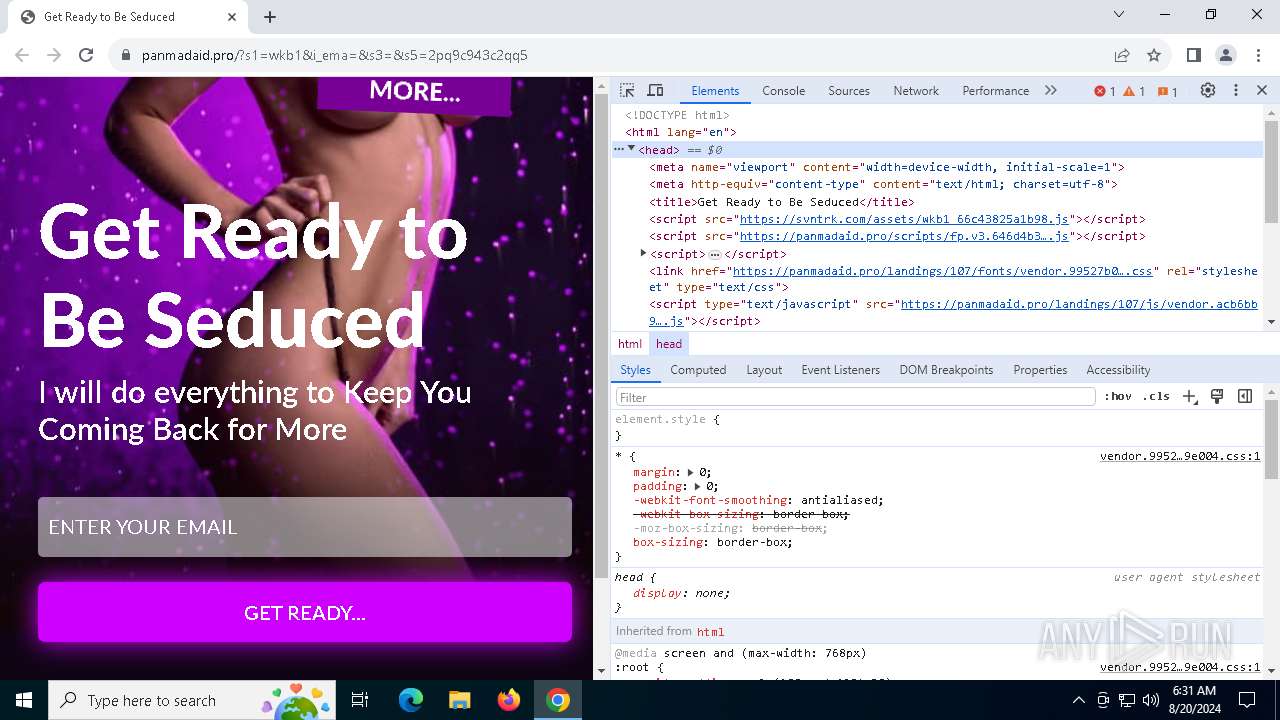Open the vendor.acb6bb js link
1280x720 pixels.
coord(1079,304)
